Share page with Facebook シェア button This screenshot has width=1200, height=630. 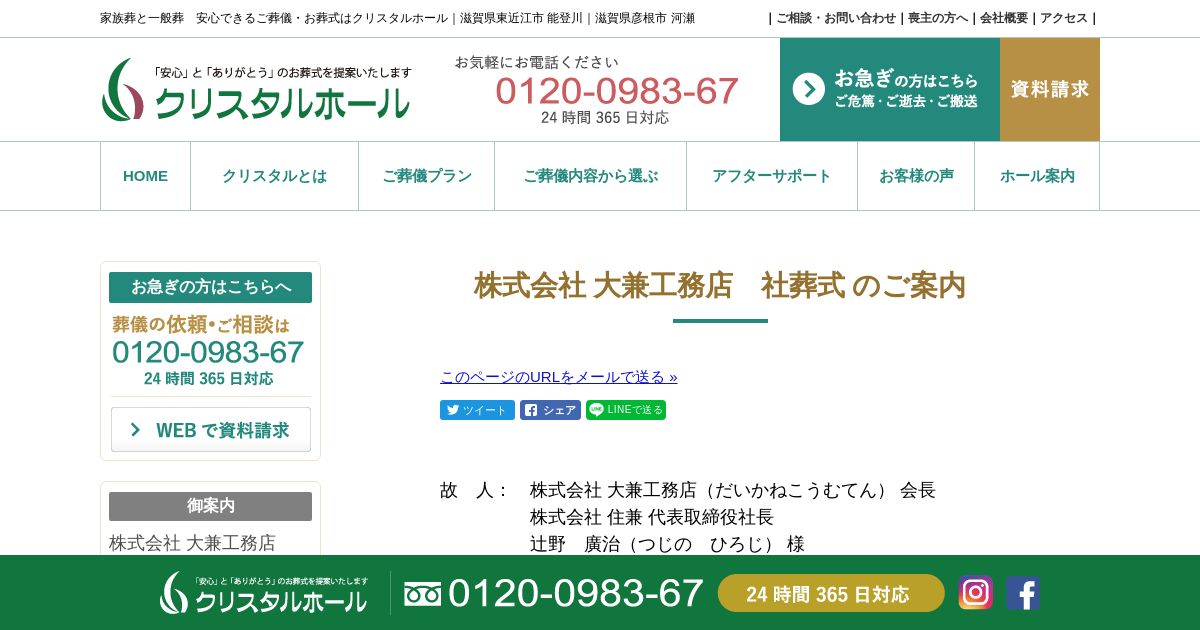[550, 410]
